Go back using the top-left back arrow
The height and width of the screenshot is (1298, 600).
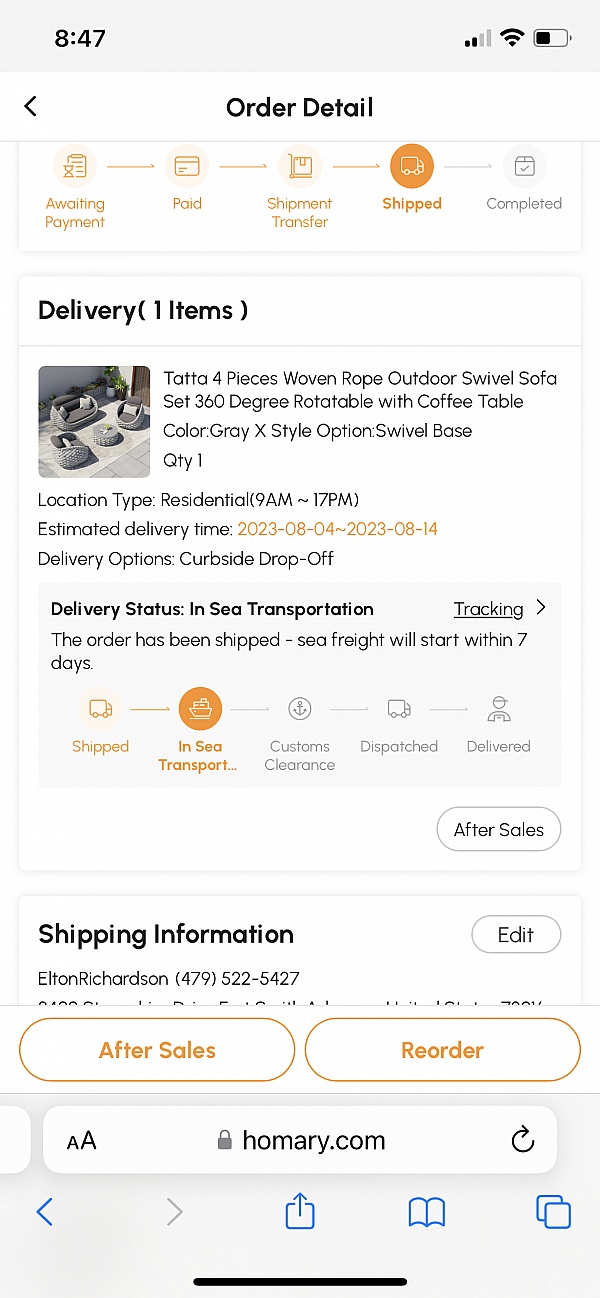[x=30, y=106]
